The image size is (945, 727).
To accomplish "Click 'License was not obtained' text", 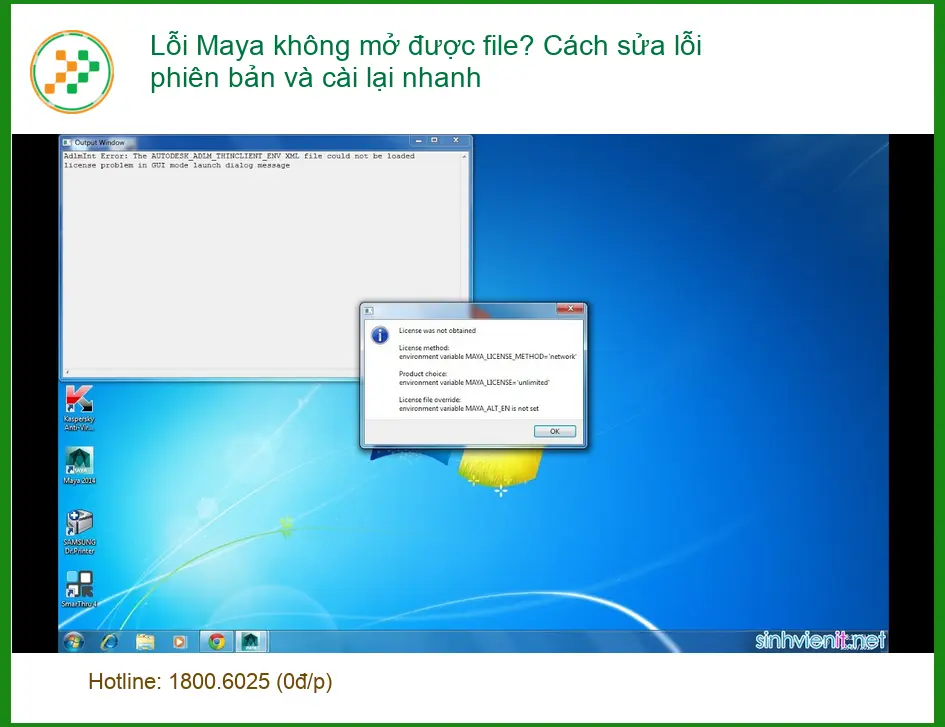I will 437,330.
